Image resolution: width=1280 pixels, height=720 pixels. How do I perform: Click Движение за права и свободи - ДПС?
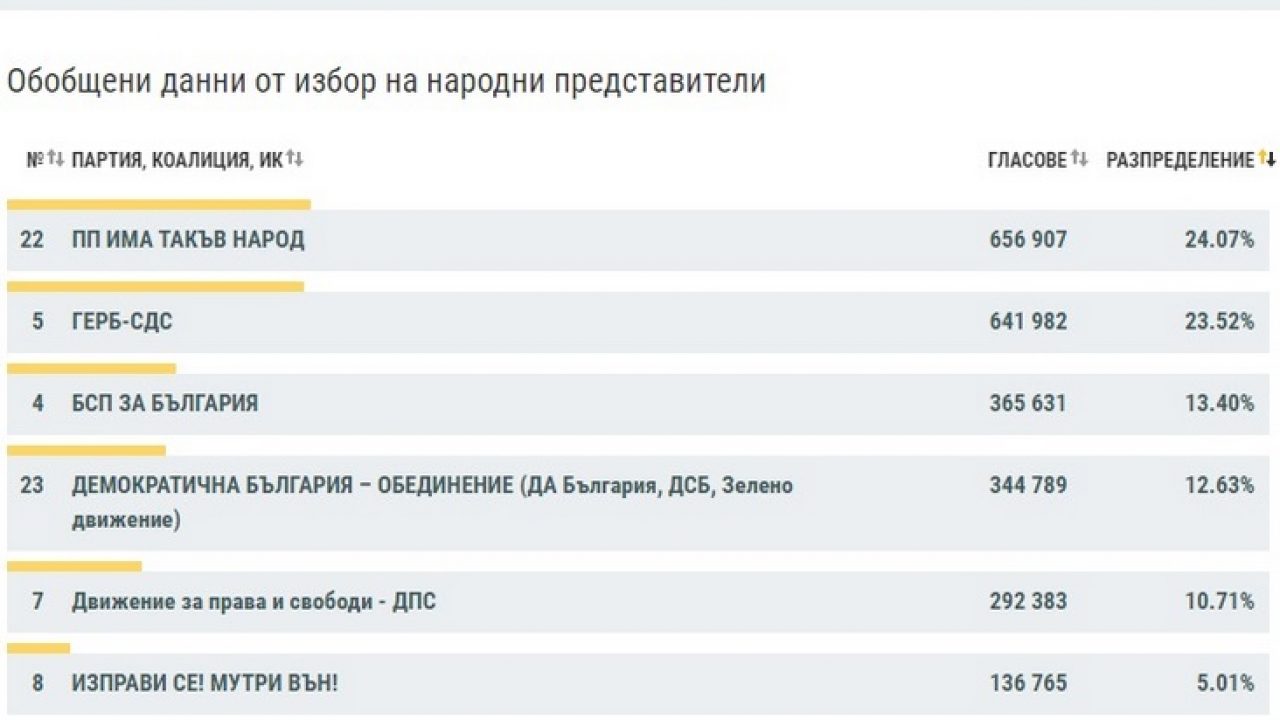(254, 602)
